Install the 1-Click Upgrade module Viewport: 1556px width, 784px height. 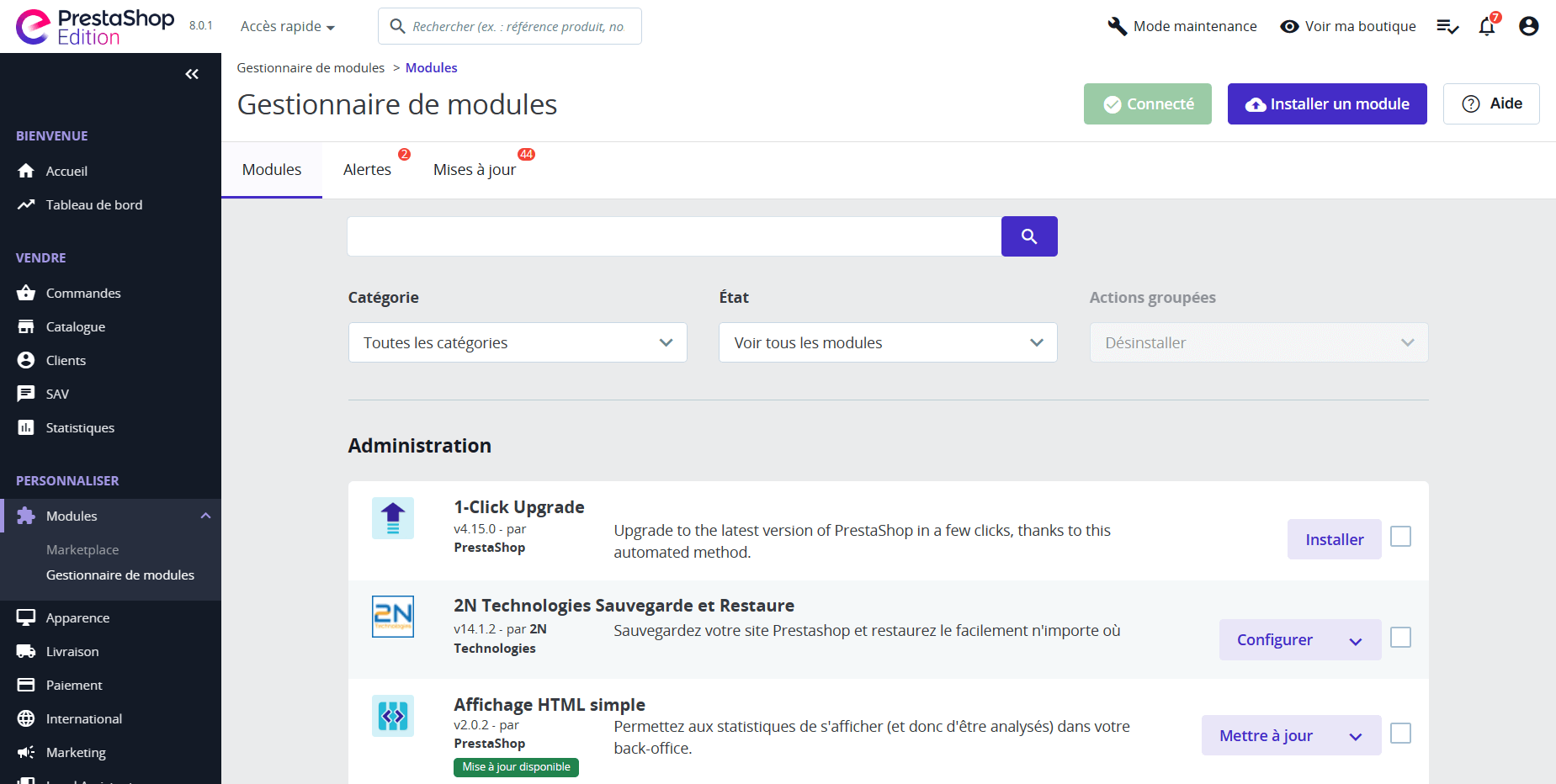point(1334,539)
